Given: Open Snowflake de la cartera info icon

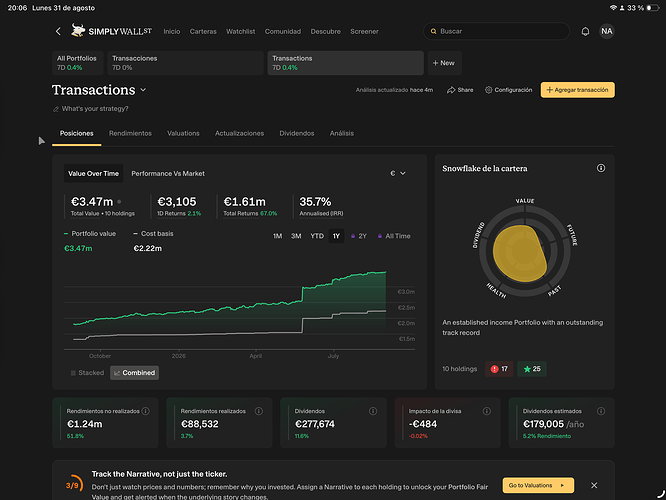Looking at the screenshot, I should pos(601,168).
